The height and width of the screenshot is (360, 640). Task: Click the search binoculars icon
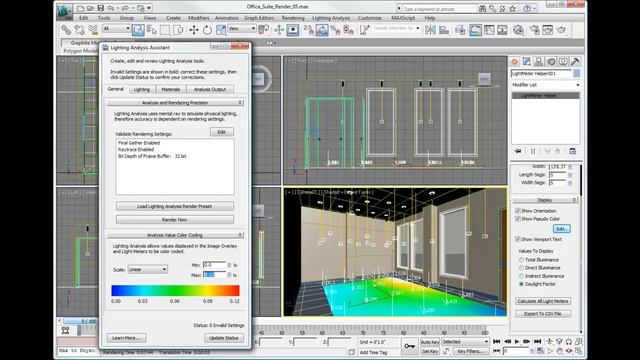click(482, 8)
